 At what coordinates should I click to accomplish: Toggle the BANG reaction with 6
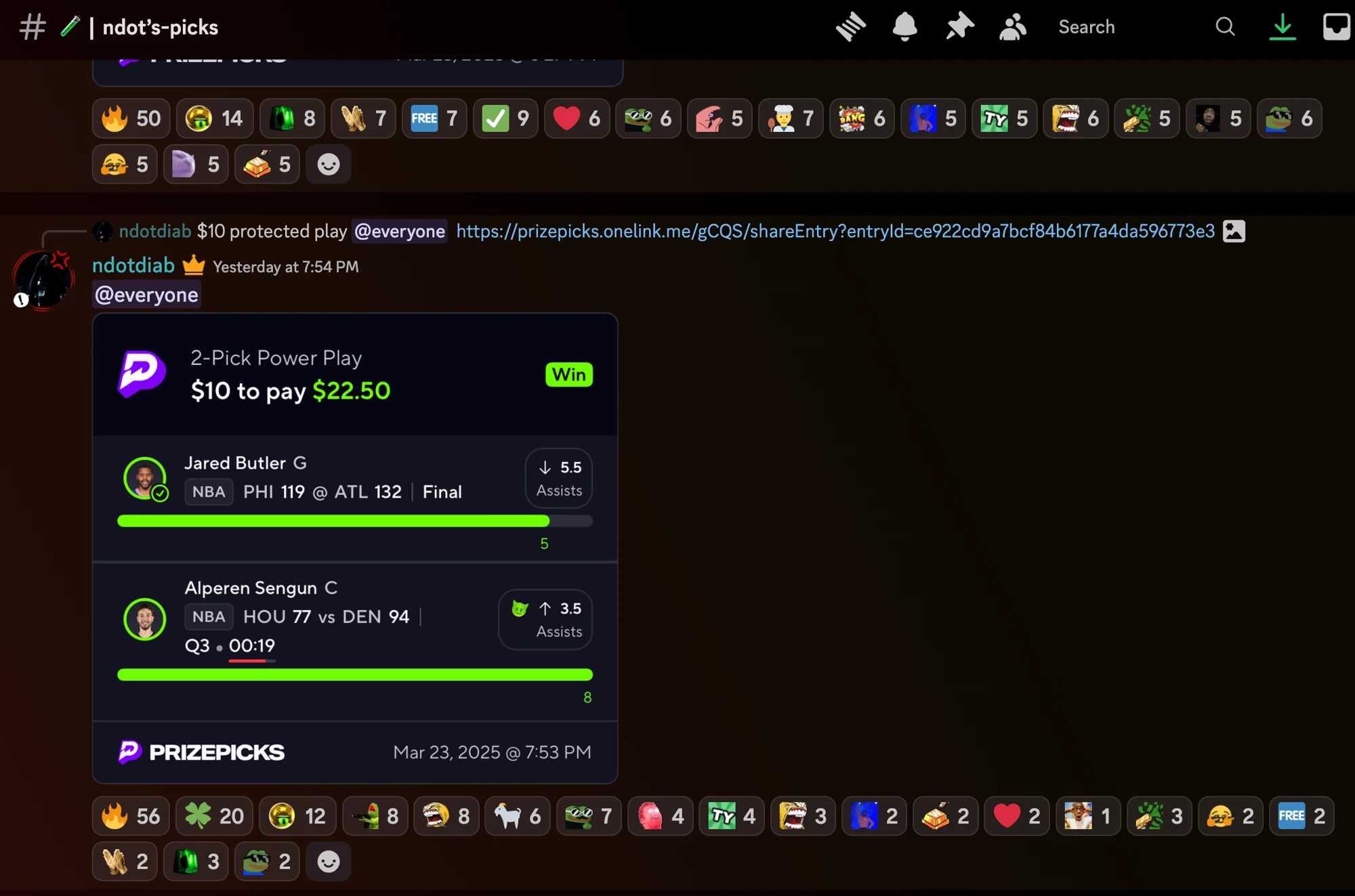(862, 119)
